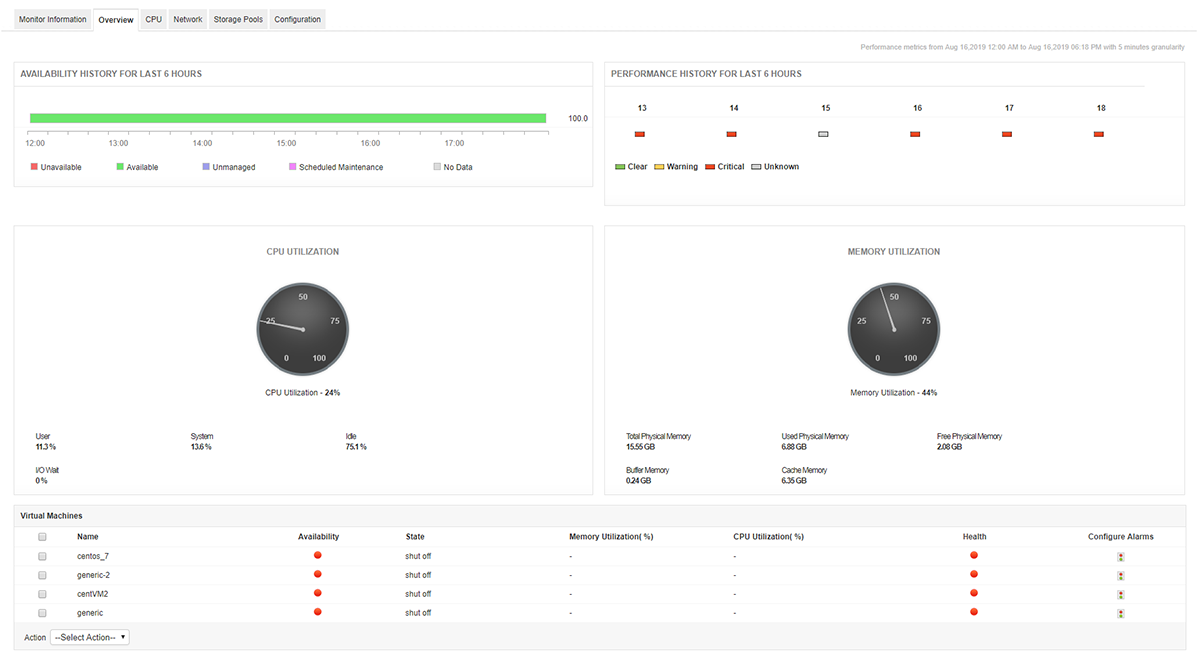Check the checkbox next to centos_7
This screenshot has height=656, width=1200.
(x=42, y=555)
